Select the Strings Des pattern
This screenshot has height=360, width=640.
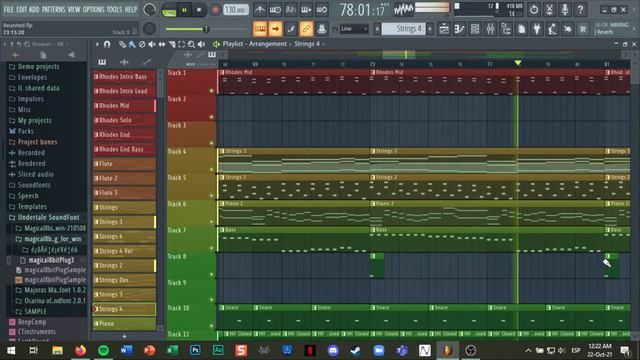124,280
